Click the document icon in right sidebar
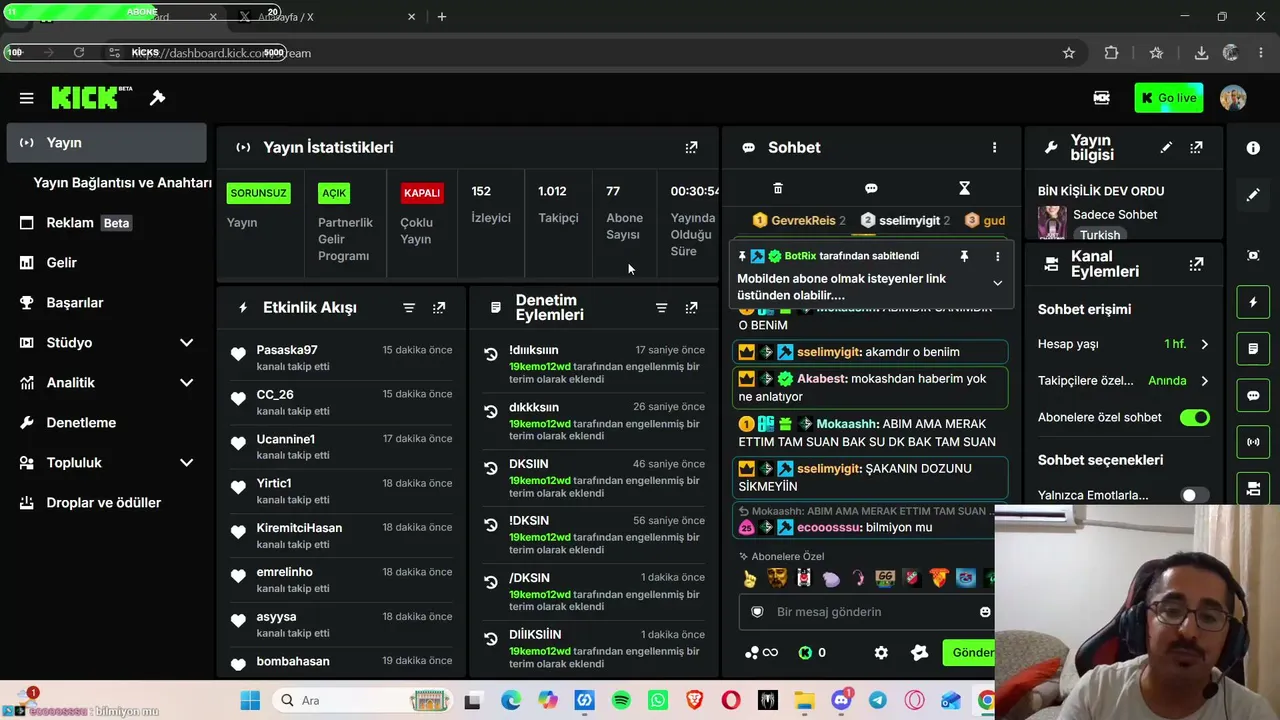1280x720 pixels. (1253, 349)
